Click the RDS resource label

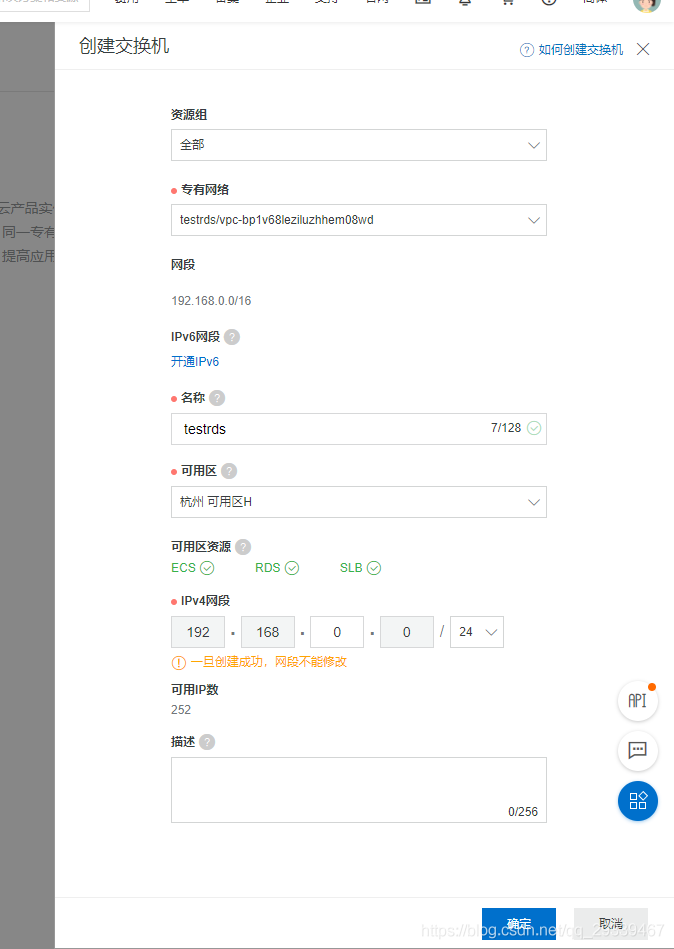point(268,568)
